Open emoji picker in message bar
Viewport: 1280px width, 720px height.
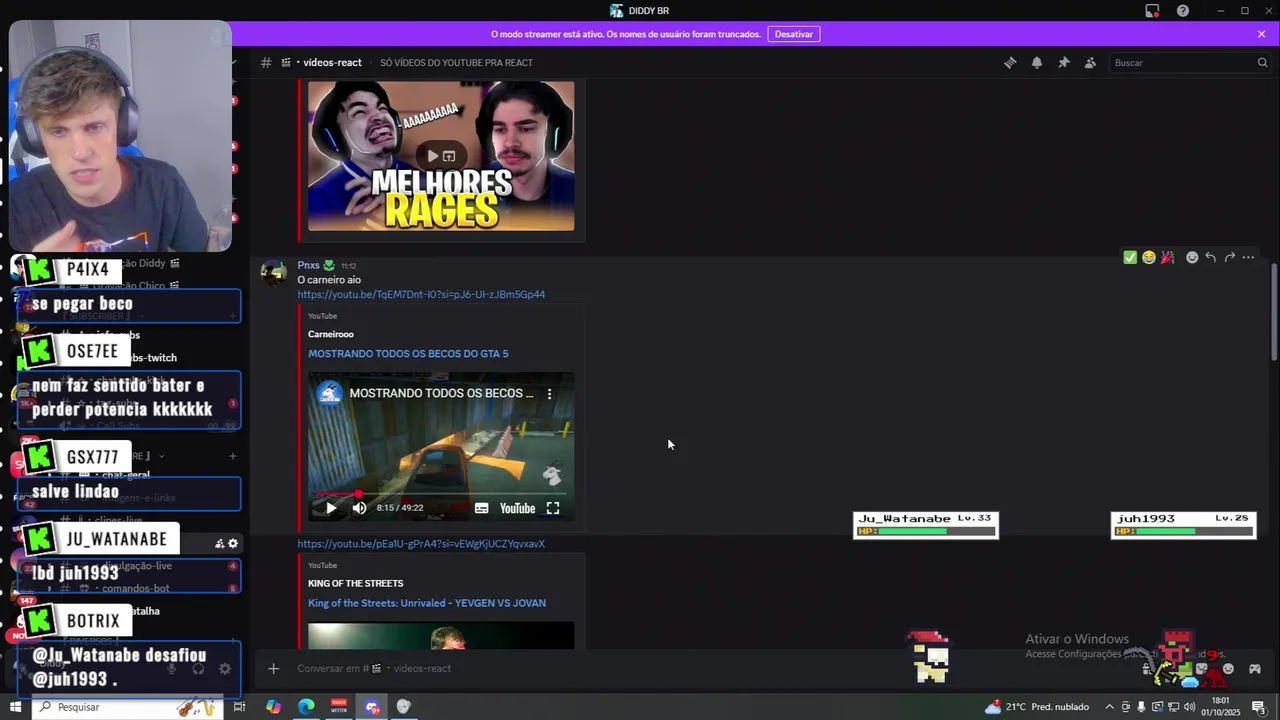click(x=1228, y=669)
